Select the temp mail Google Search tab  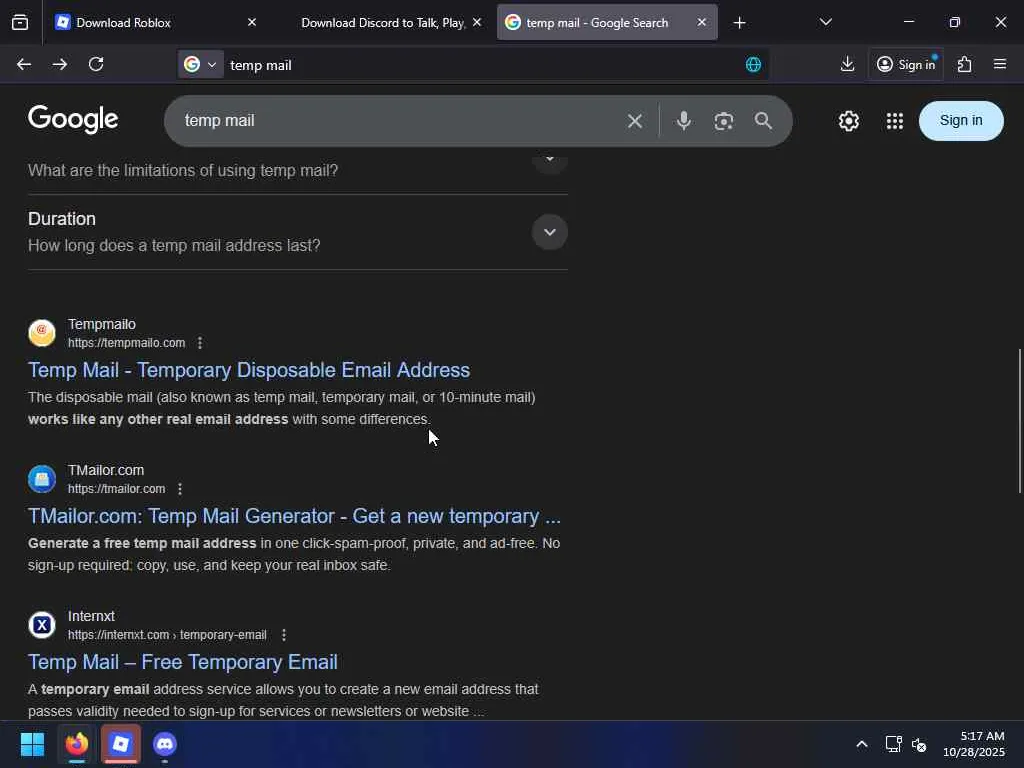point(607,23)
